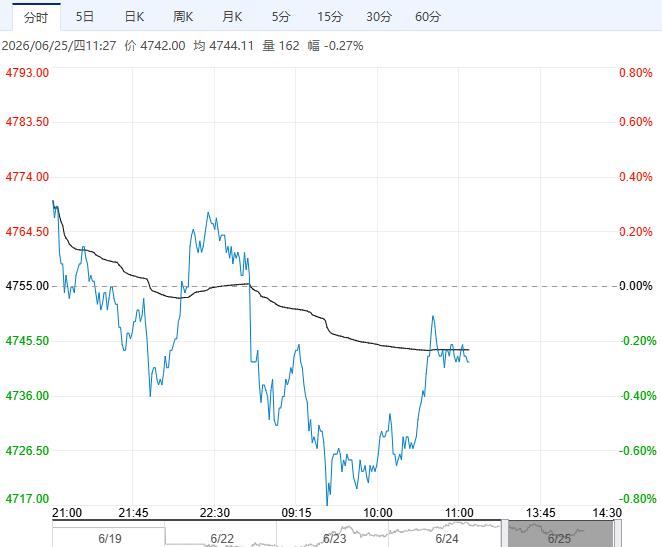Select the 5分 interval tab
Screen dimensions: 662x547
281,17
